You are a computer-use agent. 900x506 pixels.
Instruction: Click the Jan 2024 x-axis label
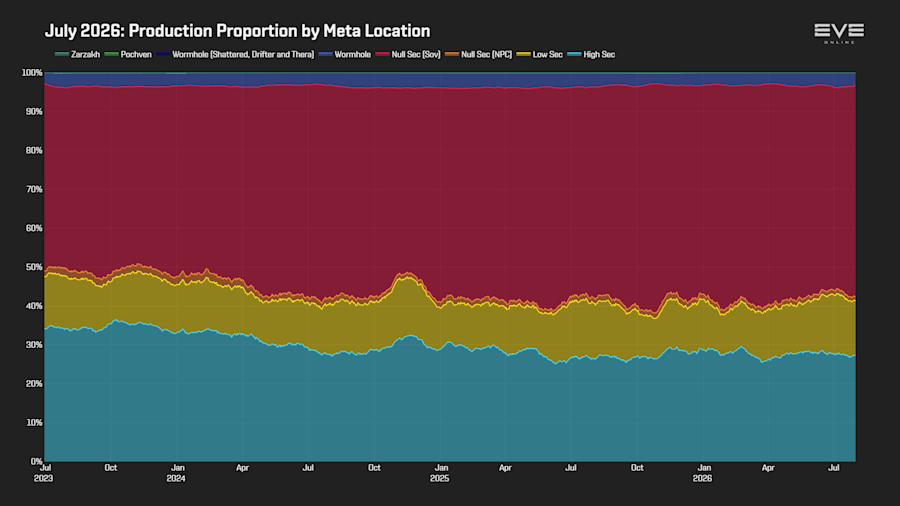176,473
